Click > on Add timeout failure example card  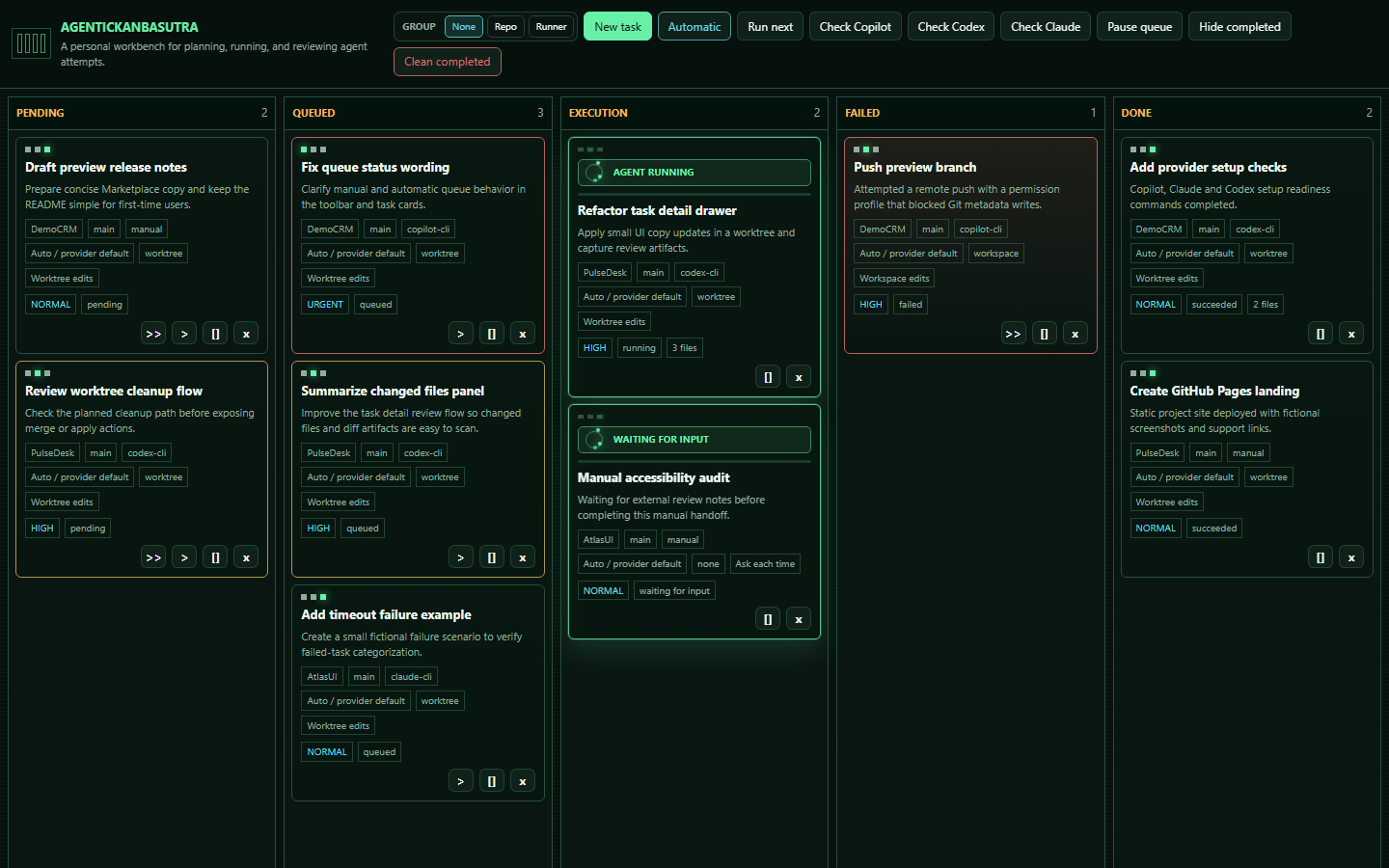(x=461, y=781)
